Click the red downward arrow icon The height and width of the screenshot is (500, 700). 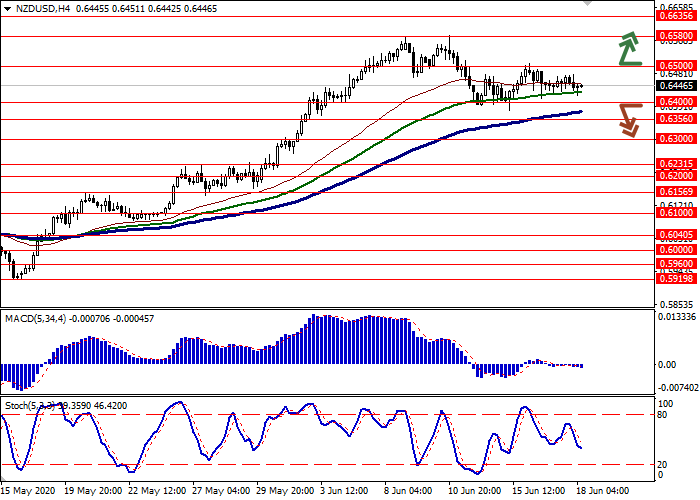pos(629,120)
